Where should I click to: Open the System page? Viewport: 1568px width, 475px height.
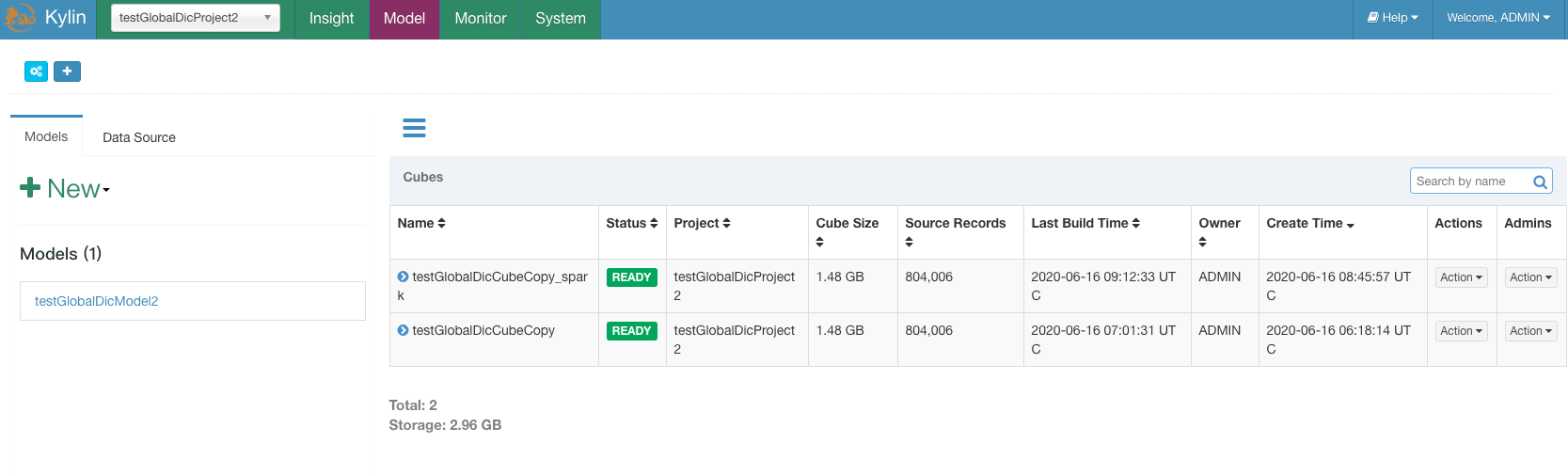coord(561,19)
